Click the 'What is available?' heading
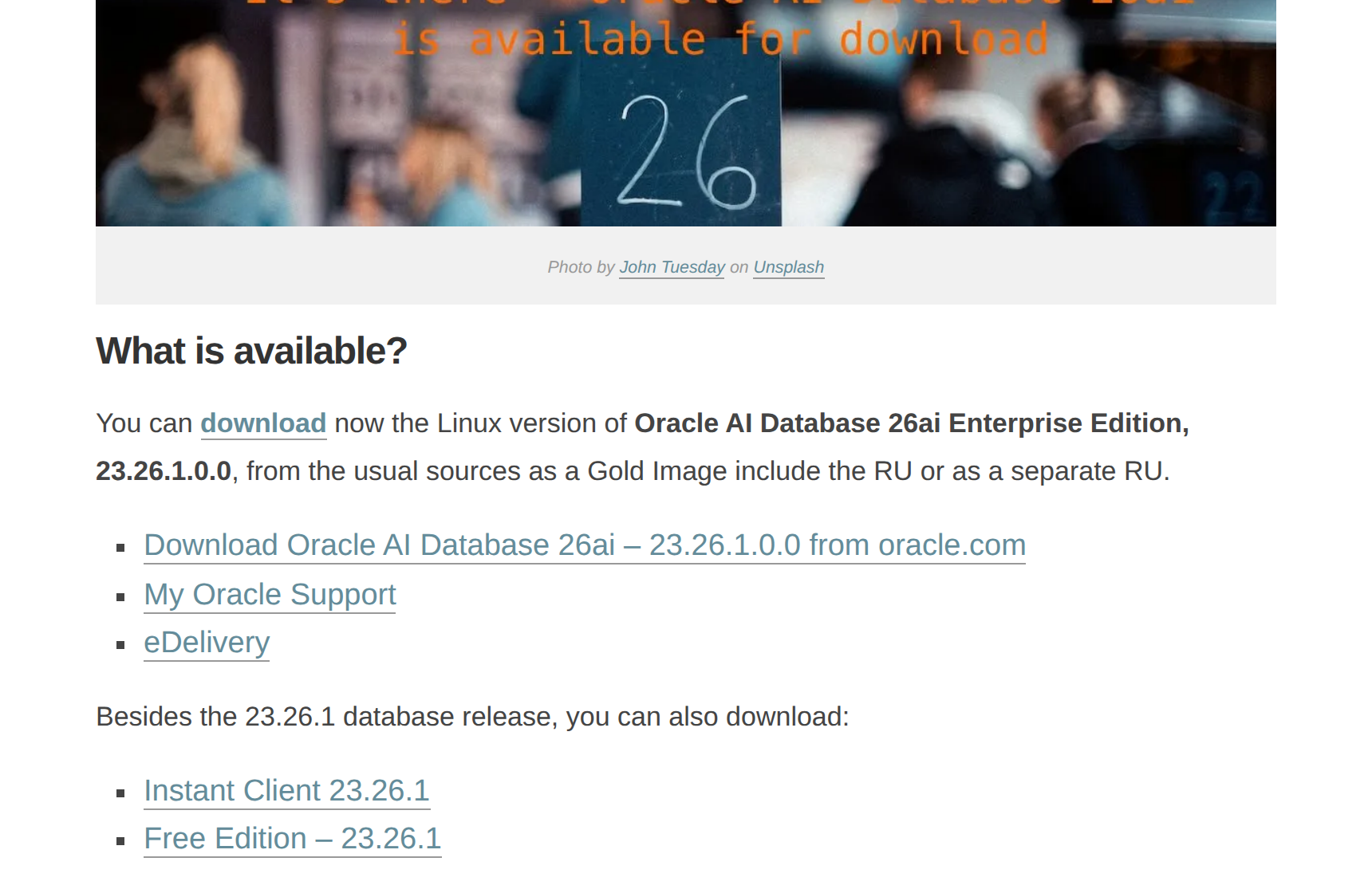Screen dimensions: 1372x893 click(251, 351)
